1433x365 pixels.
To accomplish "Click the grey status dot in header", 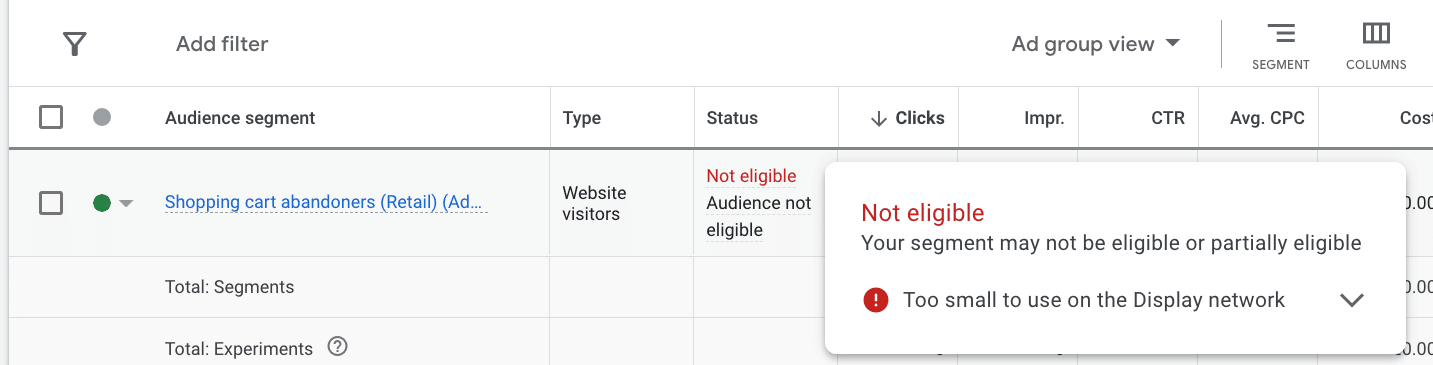I will (x=101, y=117).
